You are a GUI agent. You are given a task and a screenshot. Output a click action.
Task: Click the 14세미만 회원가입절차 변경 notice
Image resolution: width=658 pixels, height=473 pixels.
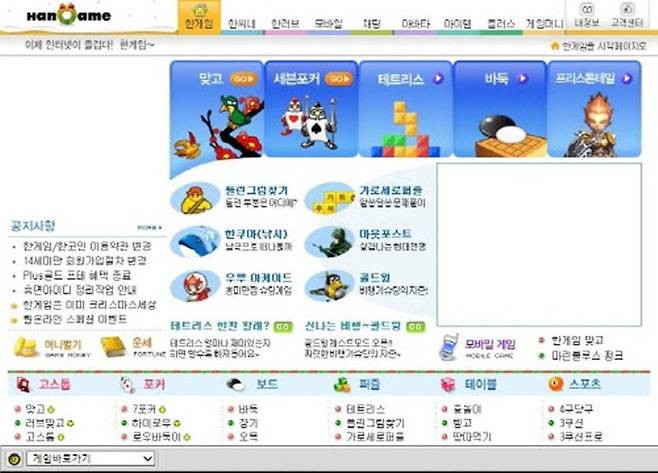pos(83,260)
